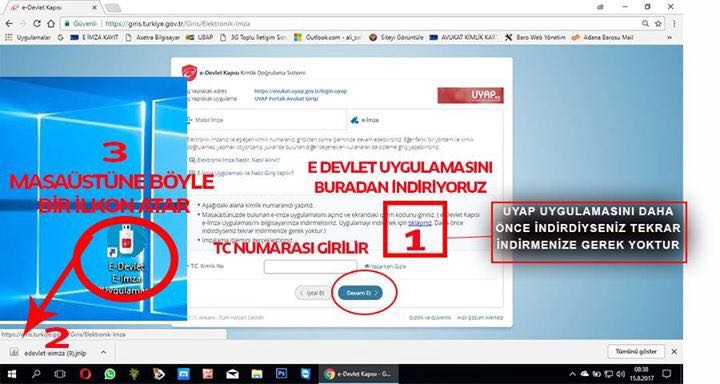The image size is (720, 384).
Task: Click the İptal Et button
Action: tap(312, 293)
